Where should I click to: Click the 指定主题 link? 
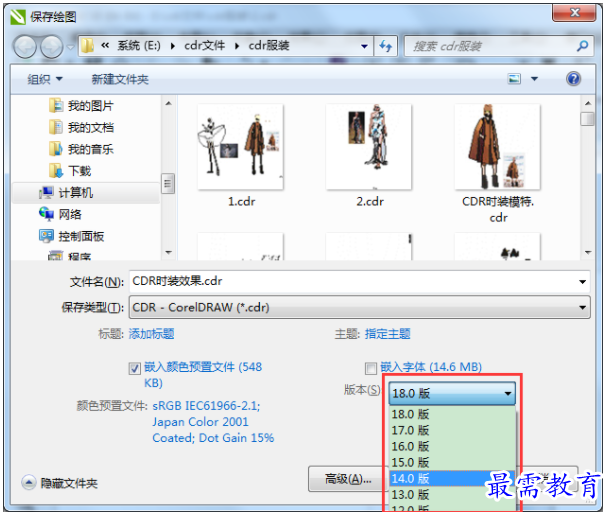pos(388,334)
